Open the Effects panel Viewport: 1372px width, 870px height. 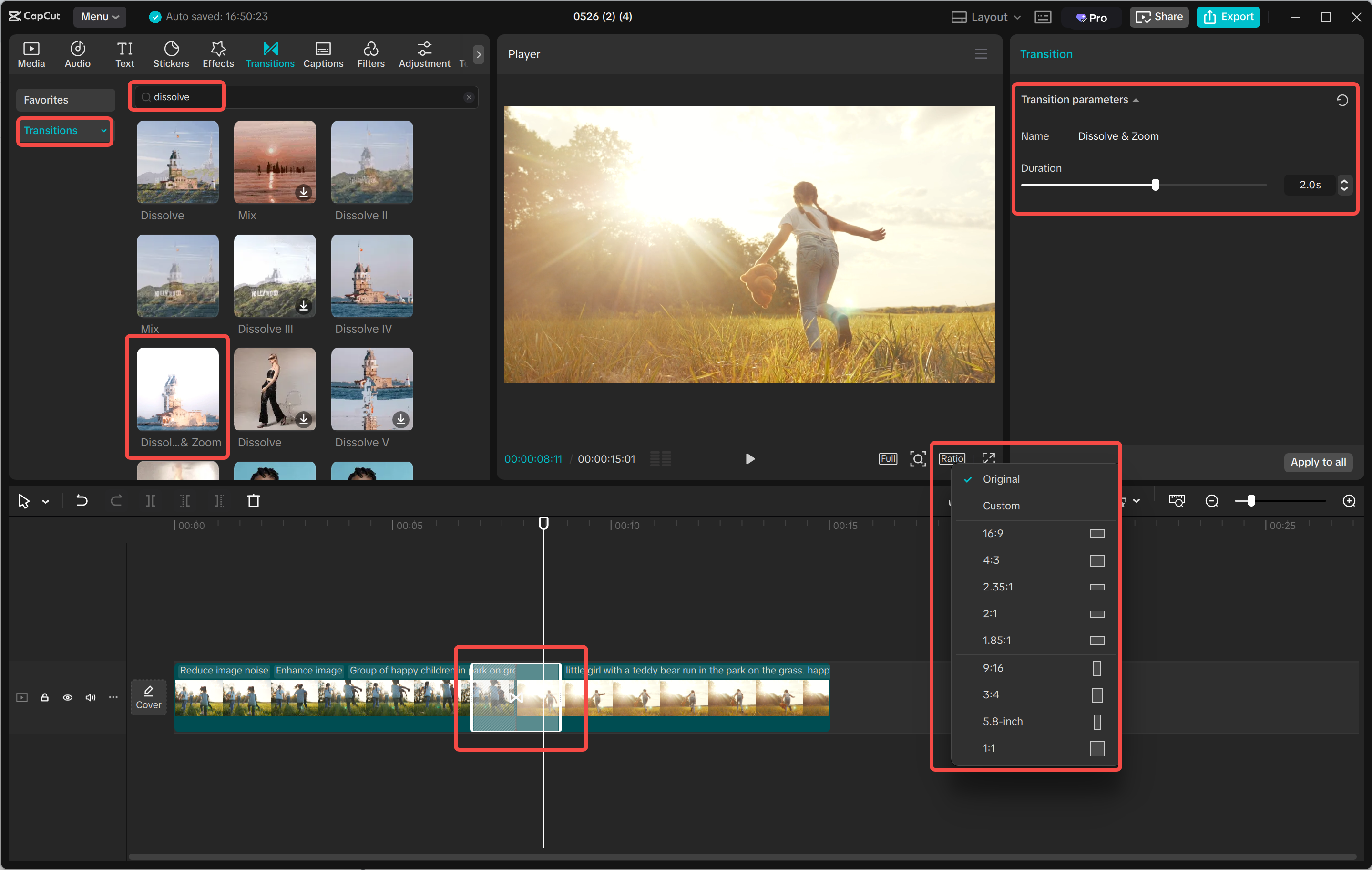218,53
